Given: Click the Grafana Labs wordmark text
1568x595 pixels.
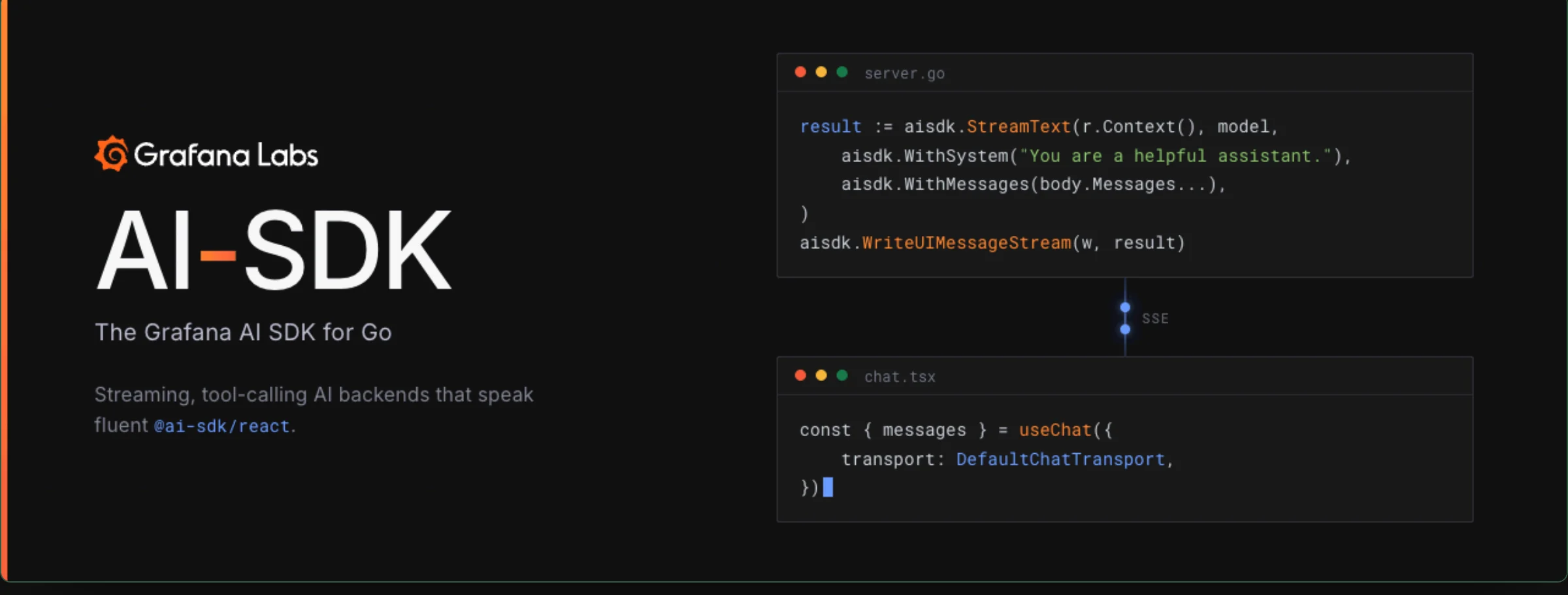Looking at the screenshot, I should [x=226, y=155].
